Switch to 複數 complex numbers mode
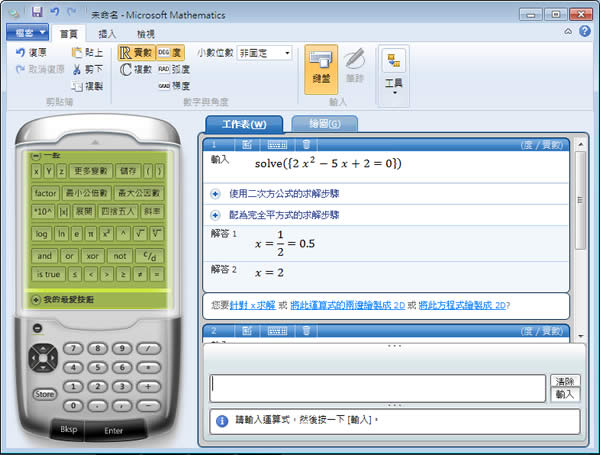Viewport: 600px width, 455px height. pos(136,69)
